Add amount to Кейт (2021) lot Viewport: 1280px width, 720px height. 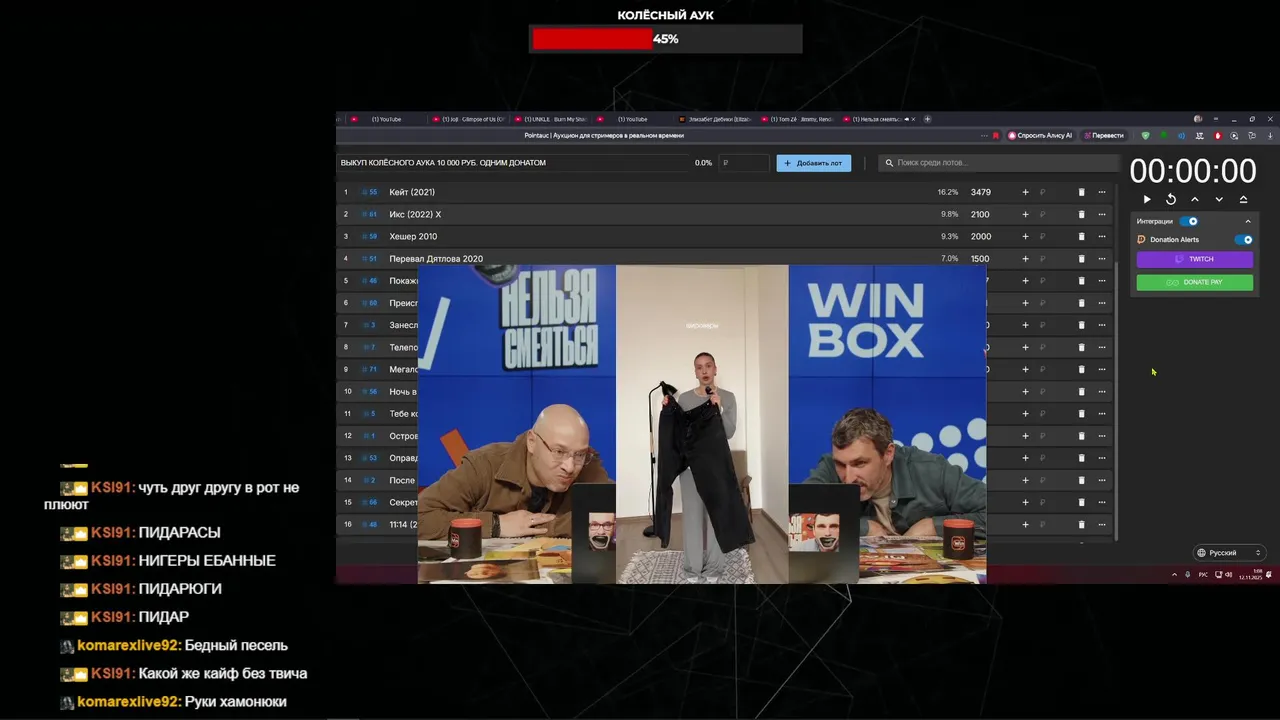click(x=1025, y=192)
